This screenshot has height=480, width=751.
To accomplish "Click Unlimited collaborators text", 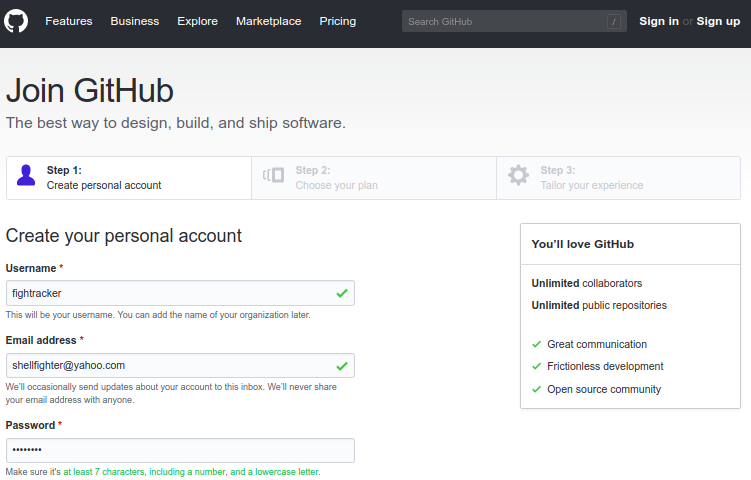I will click(x=587, y=283).
